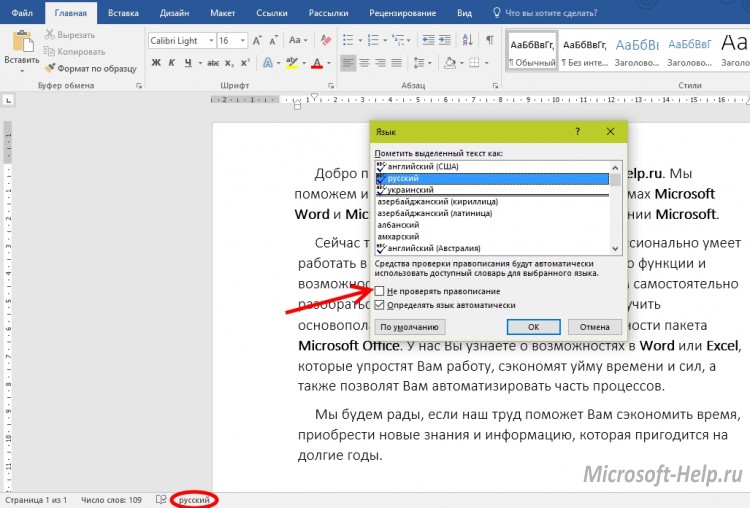
Task: Click the numbered list icon
Action: pyautogui.click(x=373, y=40)
